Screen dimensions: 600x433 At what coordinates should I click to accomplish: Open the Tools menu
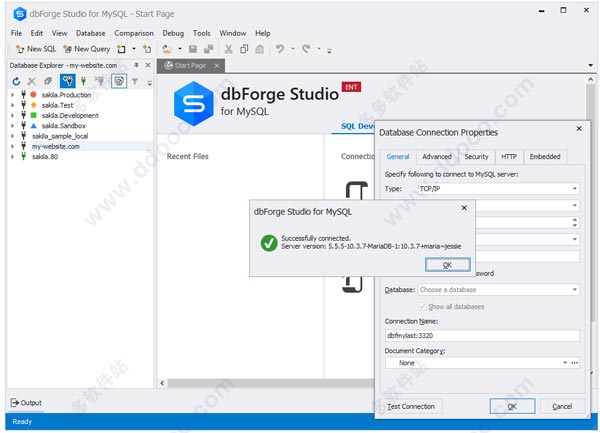(202, 33)
